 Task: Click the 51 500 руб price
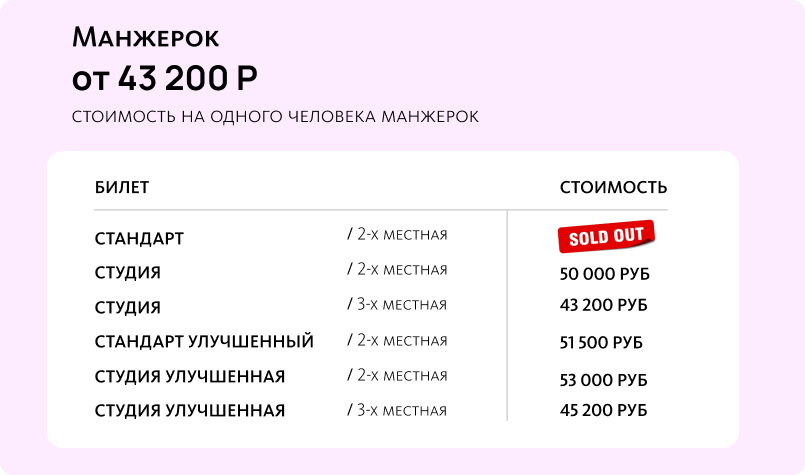[x=601, y=343]
